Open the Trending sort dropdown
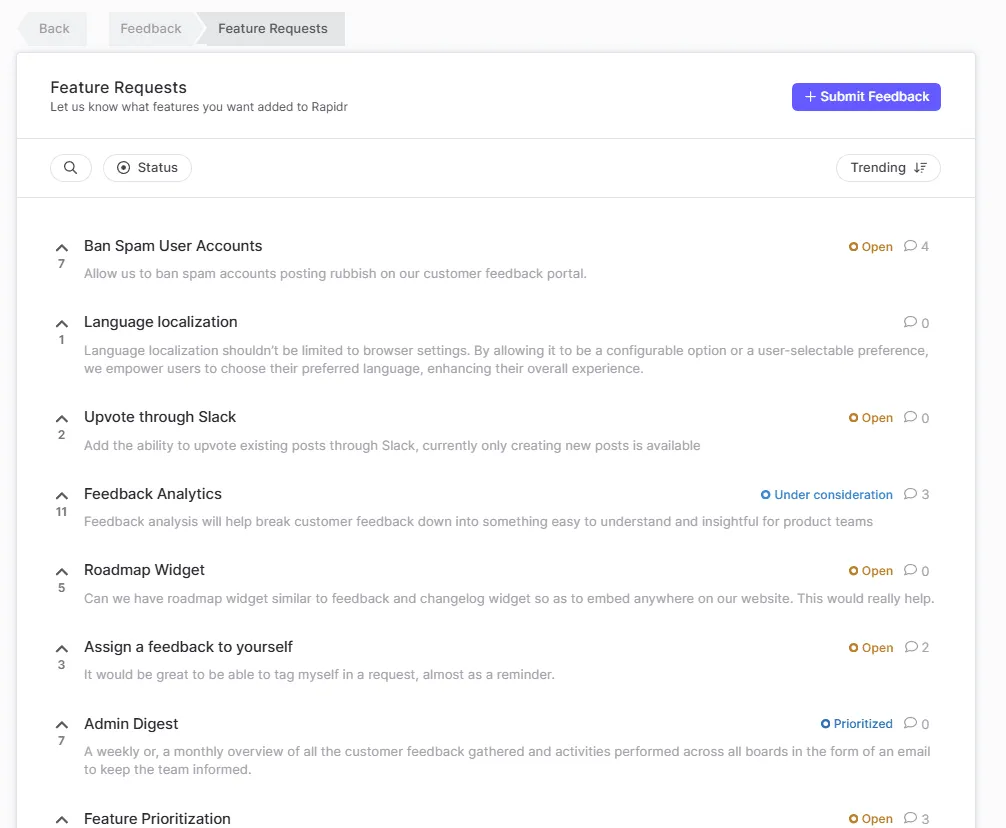This screenshot has height=828, width=1006. click(x=888, y=168)
